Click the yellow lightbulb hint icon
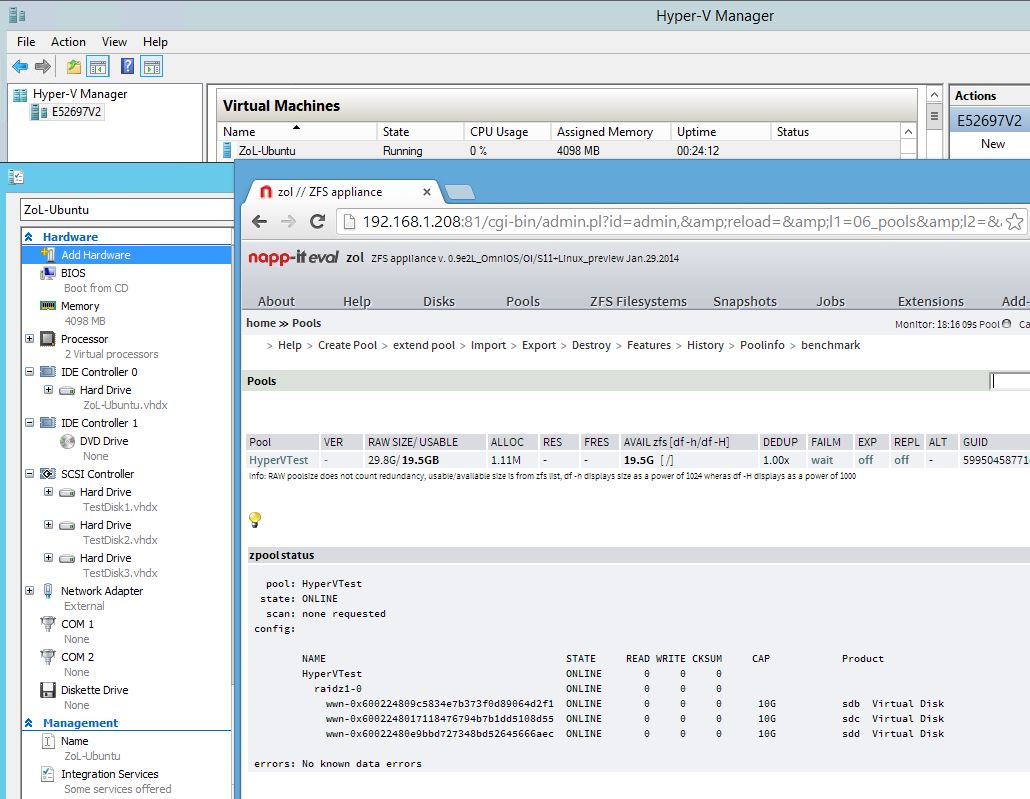Screen dimensions: 1030x799 (x=255, y=520)
